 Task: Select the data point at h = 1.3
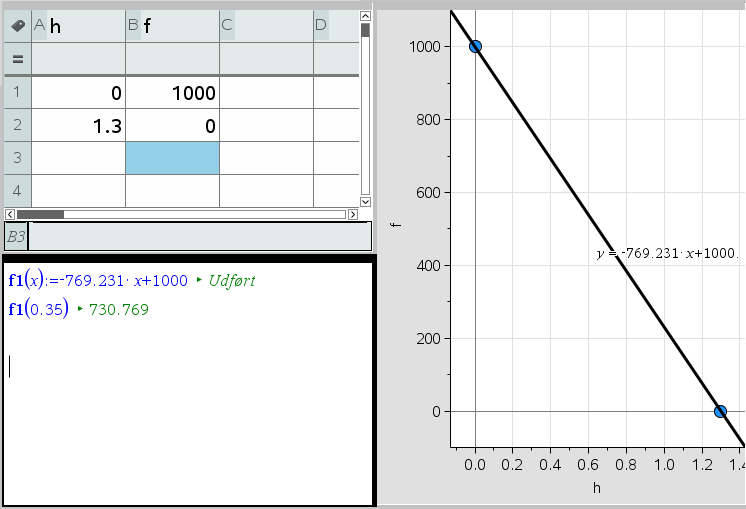pos(720,411)
